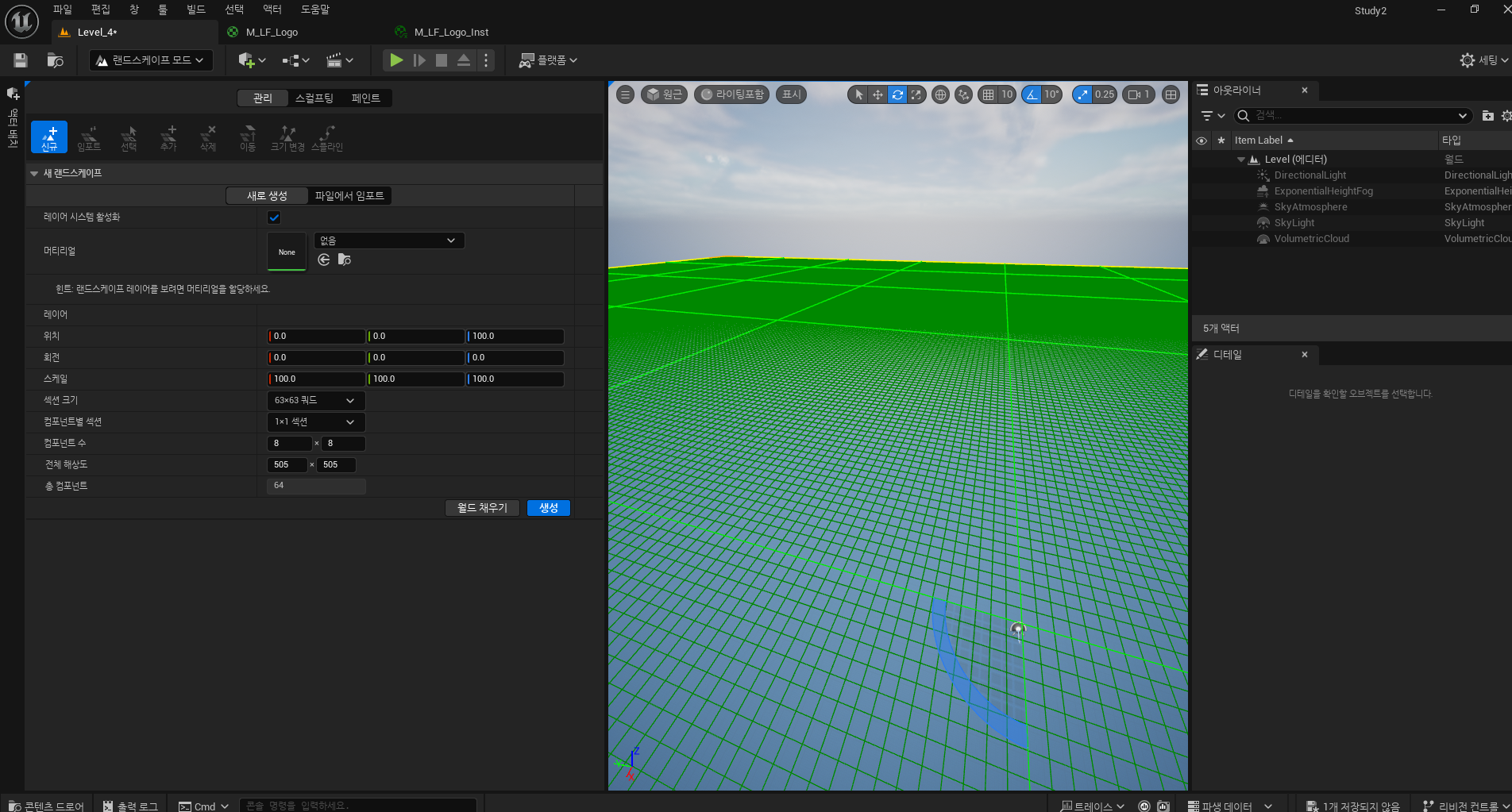Activate the scale gizmo in viewport
Image resolution: width=1512 pixels, height=812 pixels.
(916, 94)
